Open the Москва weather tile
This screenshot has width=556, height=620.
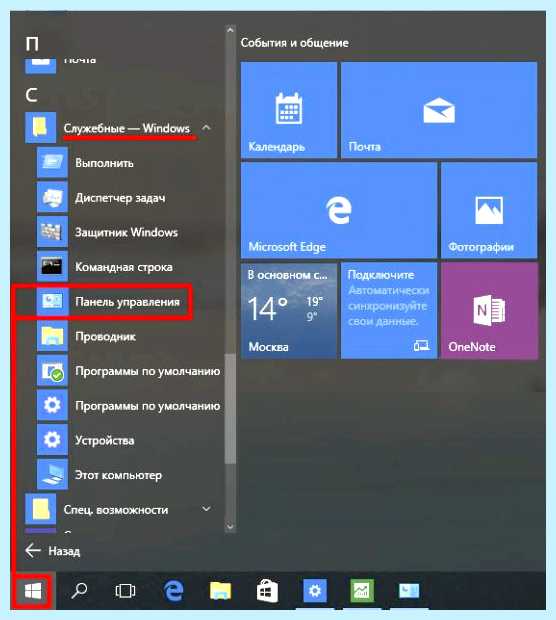pos(289,311)
